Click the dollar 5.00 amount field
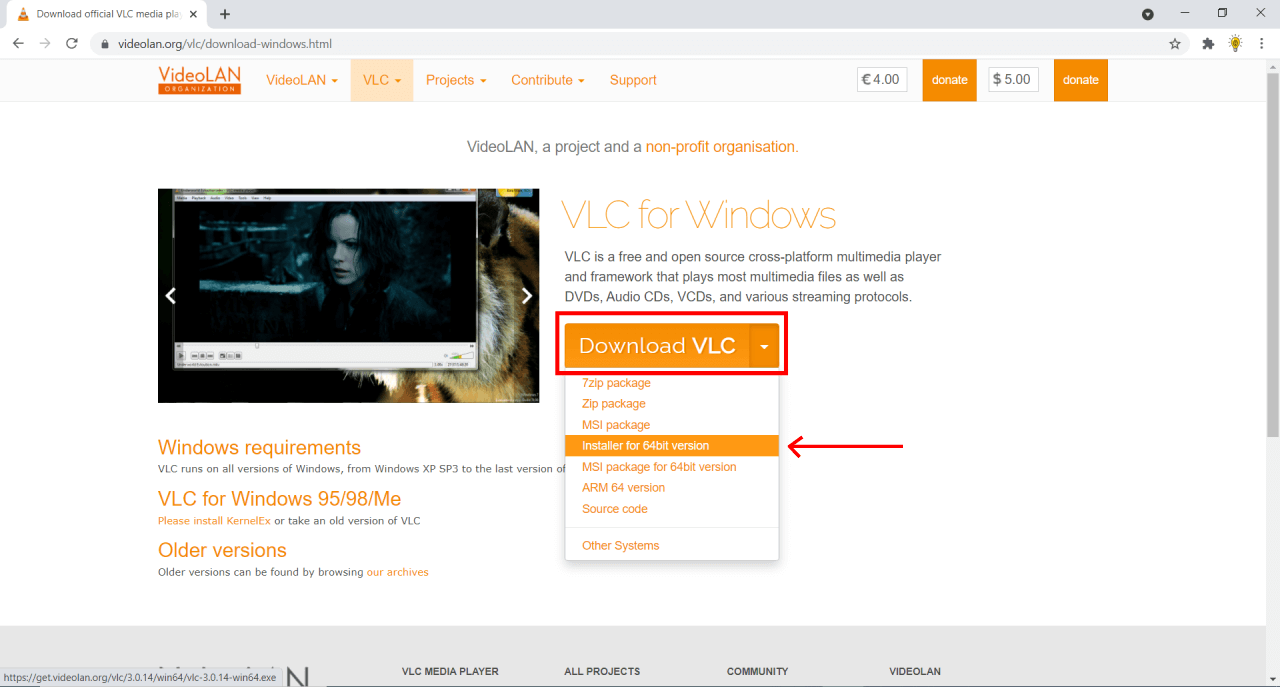The width and height of the screenshot is (1280, 687). [x=1013, y=80]
